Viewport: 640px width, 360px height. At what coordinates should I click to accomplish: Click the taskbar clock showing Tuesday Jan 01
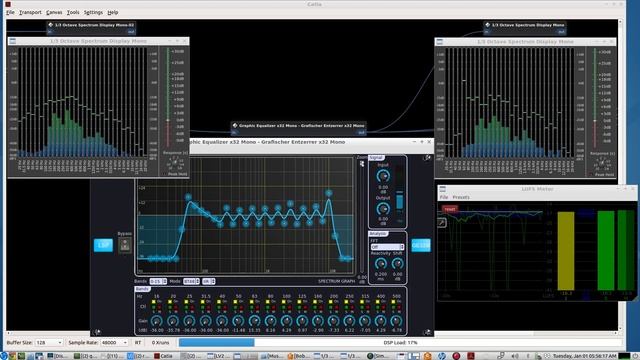point(584,356)
